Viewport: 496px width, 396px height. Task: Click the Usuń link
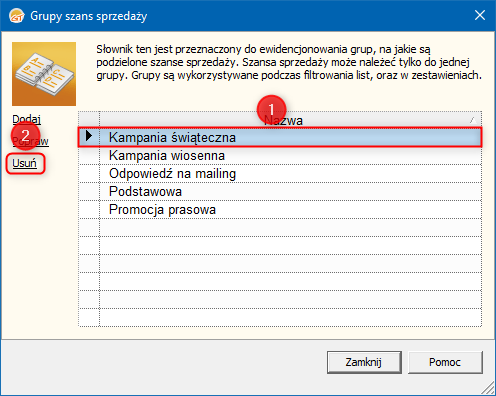click(x=24, y=163)
